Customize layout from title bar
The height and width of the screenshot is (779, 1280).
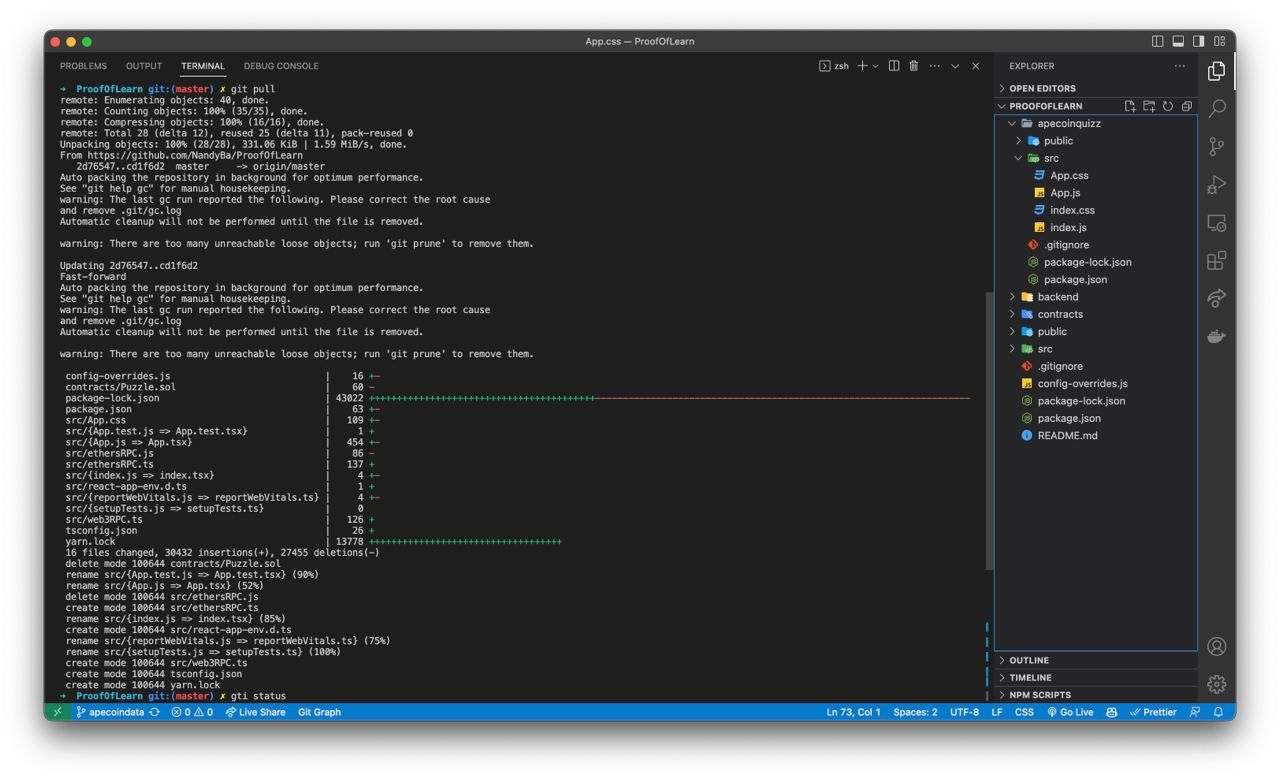coord(1219,41)
